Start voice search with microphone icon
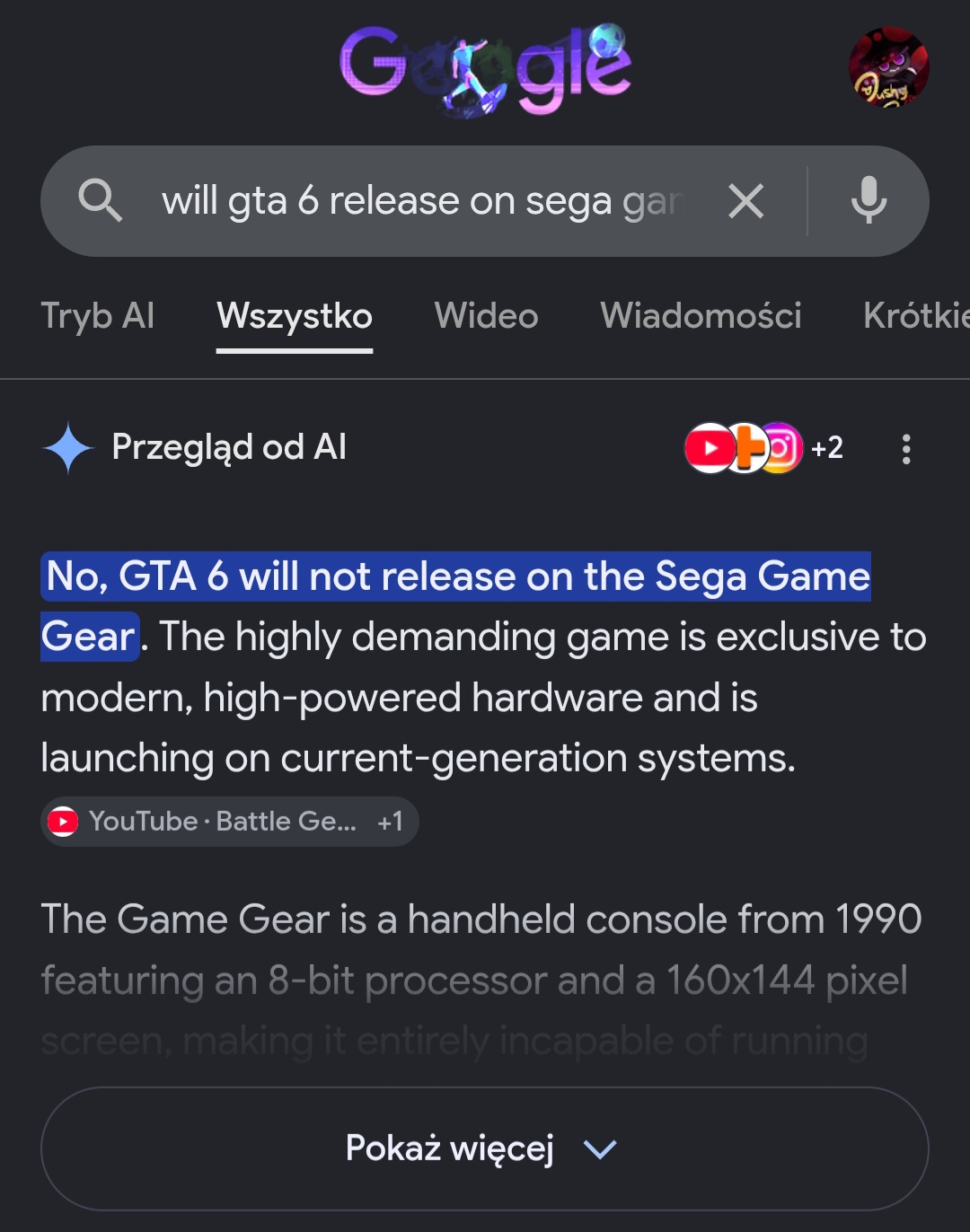Image resolution: width=970 pixels, height=1232 pixels. [869, 200]
